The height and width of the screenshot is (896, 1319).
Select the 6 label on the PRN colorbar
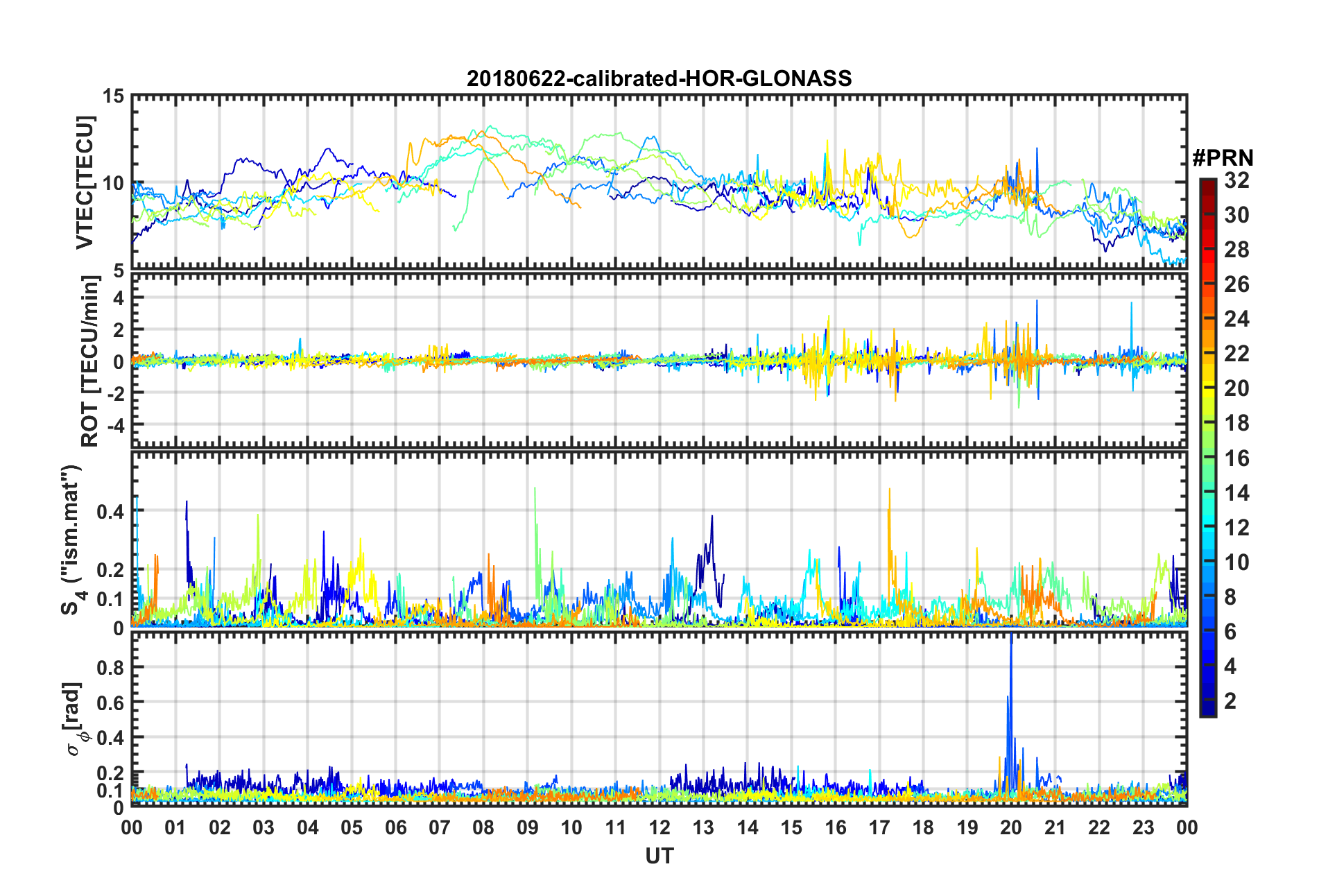pyautogui.click(x=1230, y=631)
